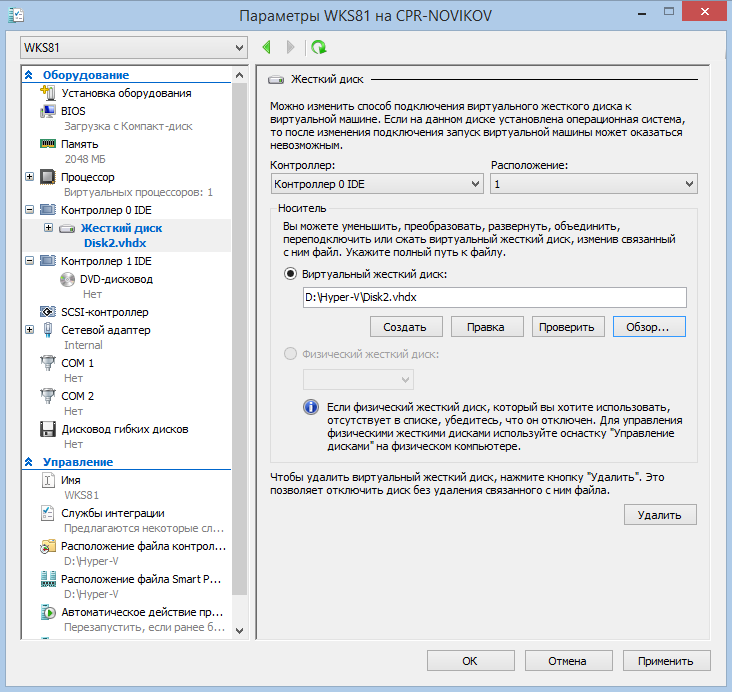Click the left panel's scroll down arrow

[239, 630]
